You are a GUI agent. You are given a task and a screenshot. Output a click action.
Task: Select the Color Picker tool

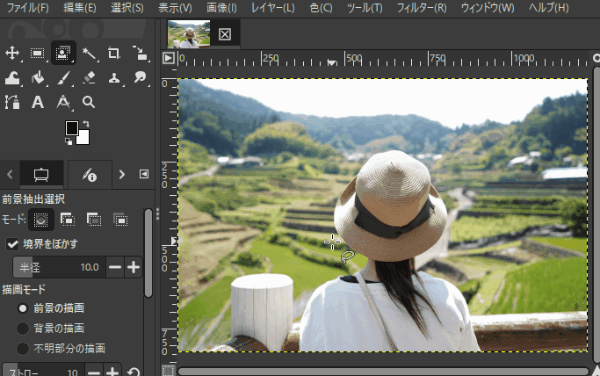pos(63,102)
